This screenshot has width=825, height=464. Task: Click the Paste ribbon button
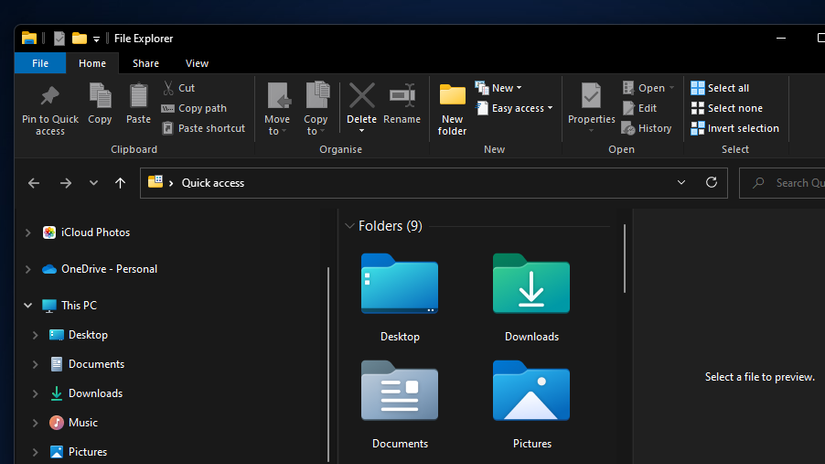(138, 104)
